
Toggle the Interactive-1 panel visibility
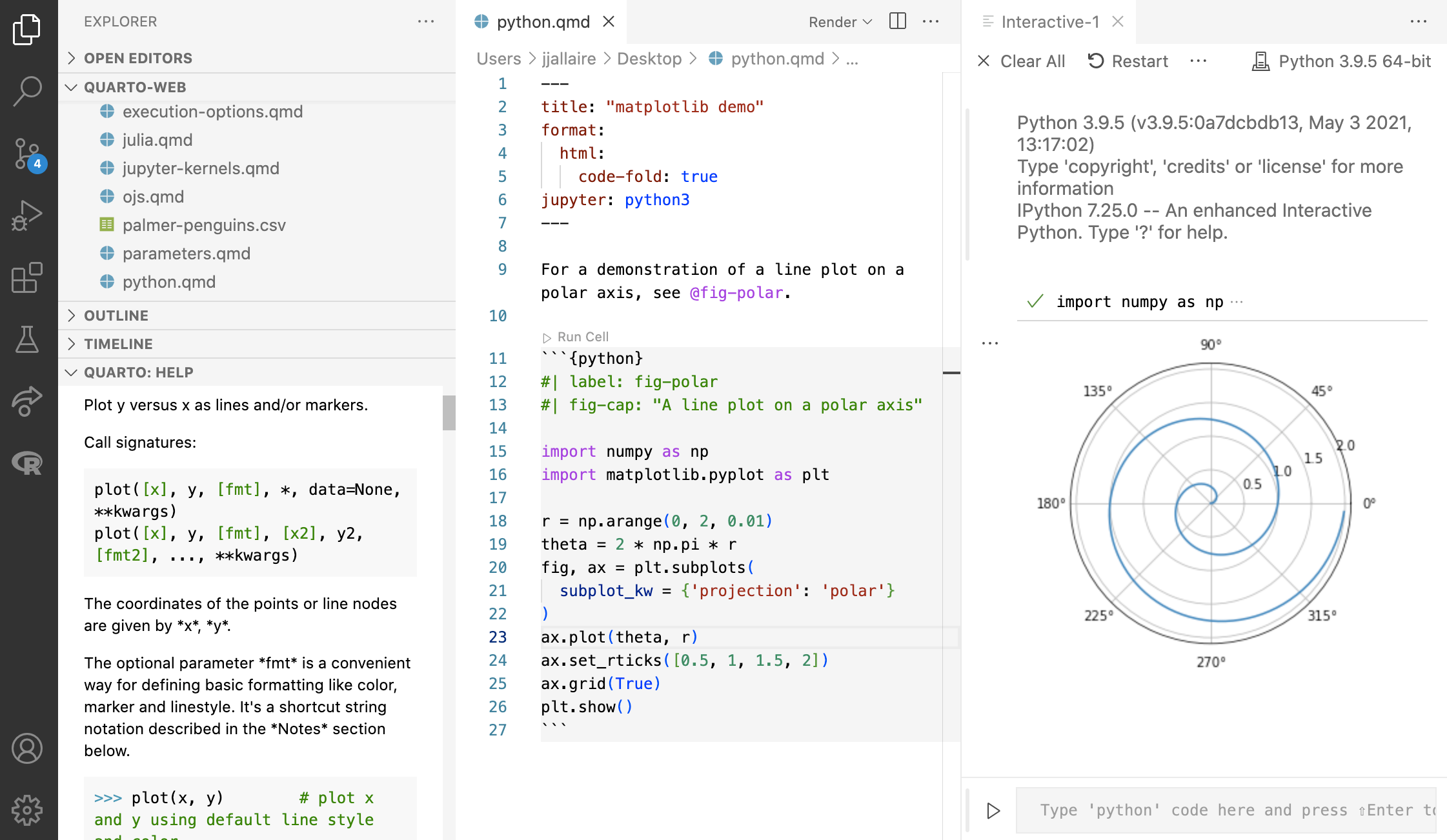[x=1119, y=20]
